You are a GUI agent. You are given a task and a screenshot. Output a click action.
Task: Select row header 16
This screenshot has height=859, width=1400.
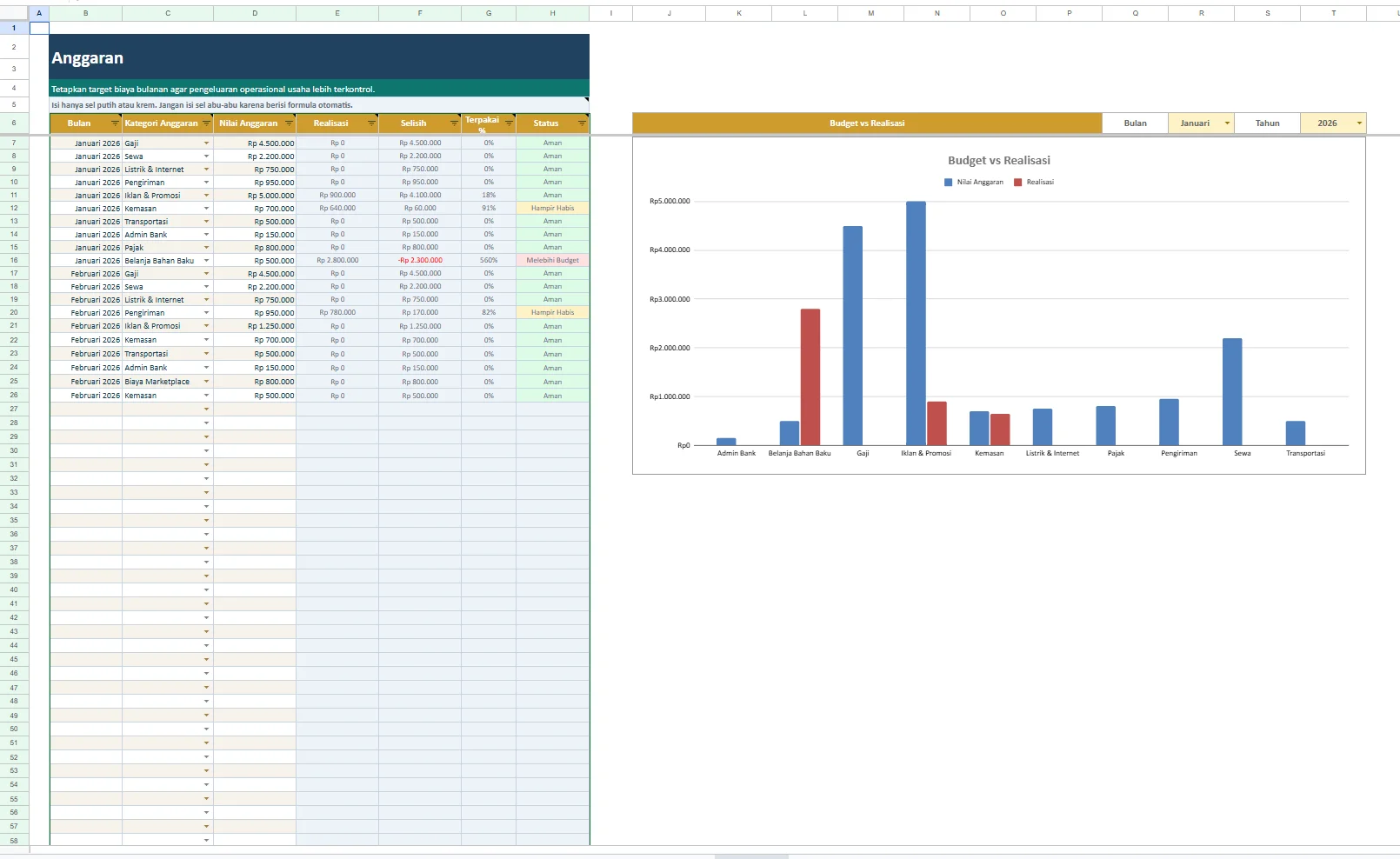pos(14,260)
